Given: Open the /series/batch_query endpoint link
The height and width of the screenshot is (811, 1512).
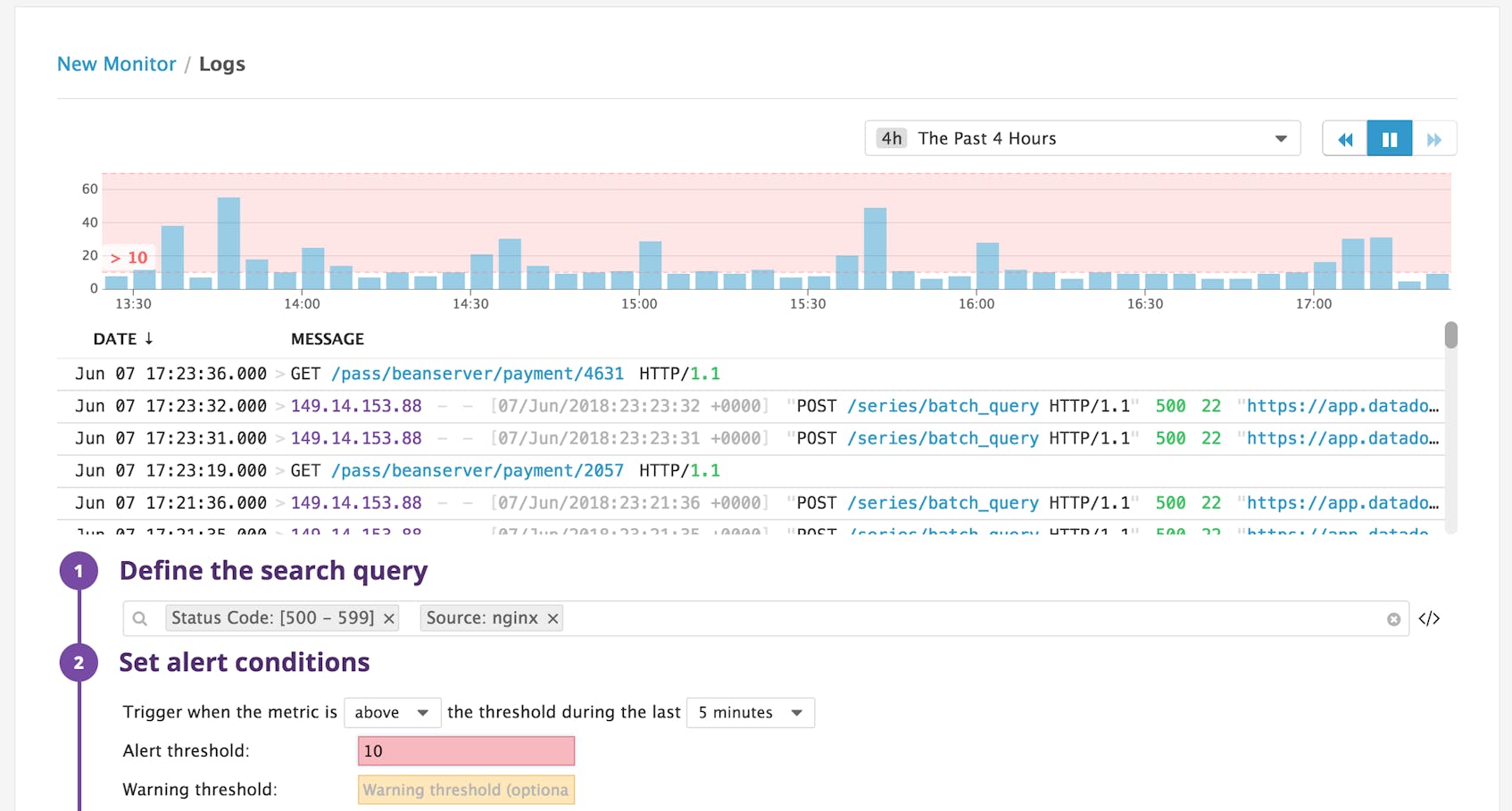Looking at the screenshot, I should [943, 405].
